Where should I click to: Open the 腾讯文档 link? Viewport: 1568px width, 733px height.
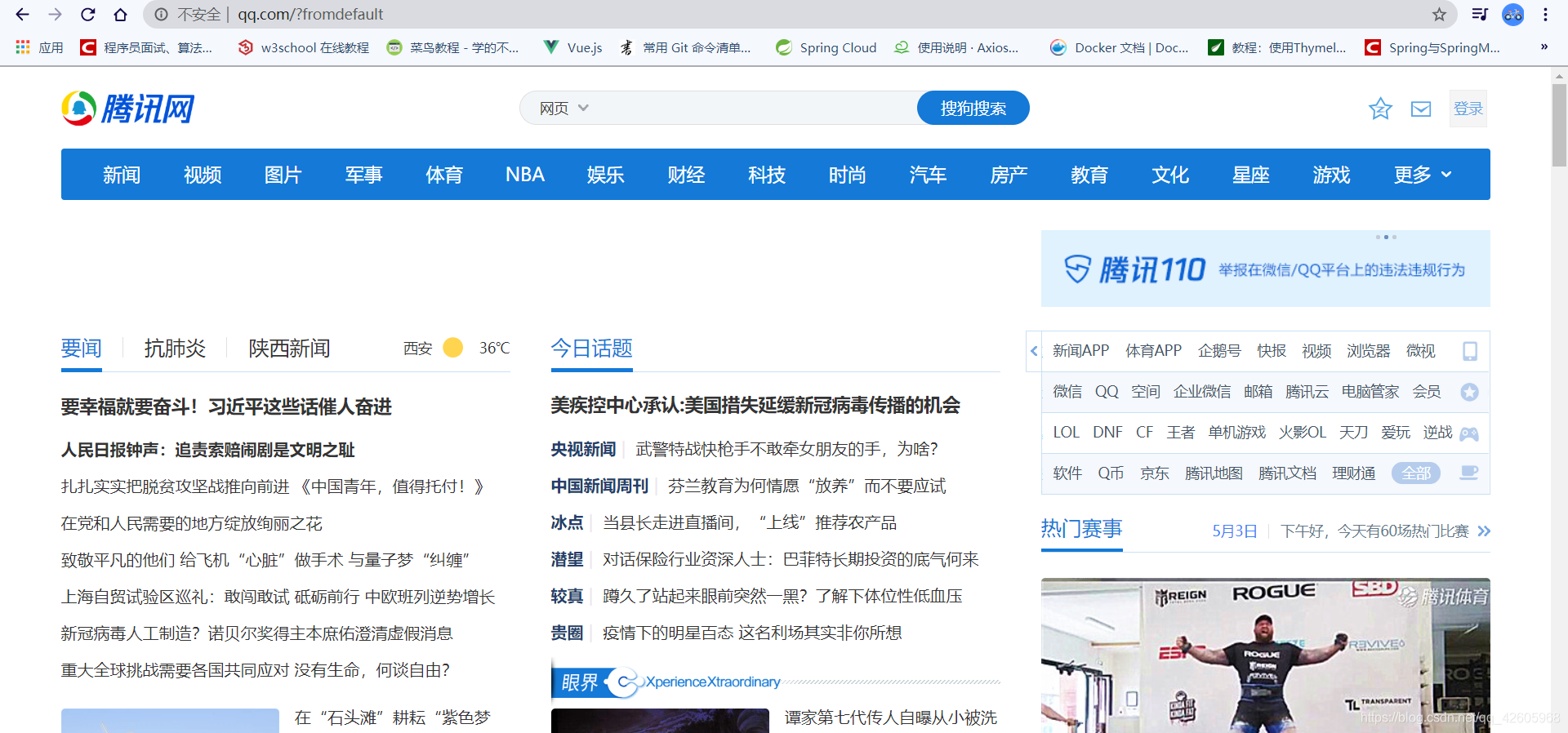click(1287, 473)
